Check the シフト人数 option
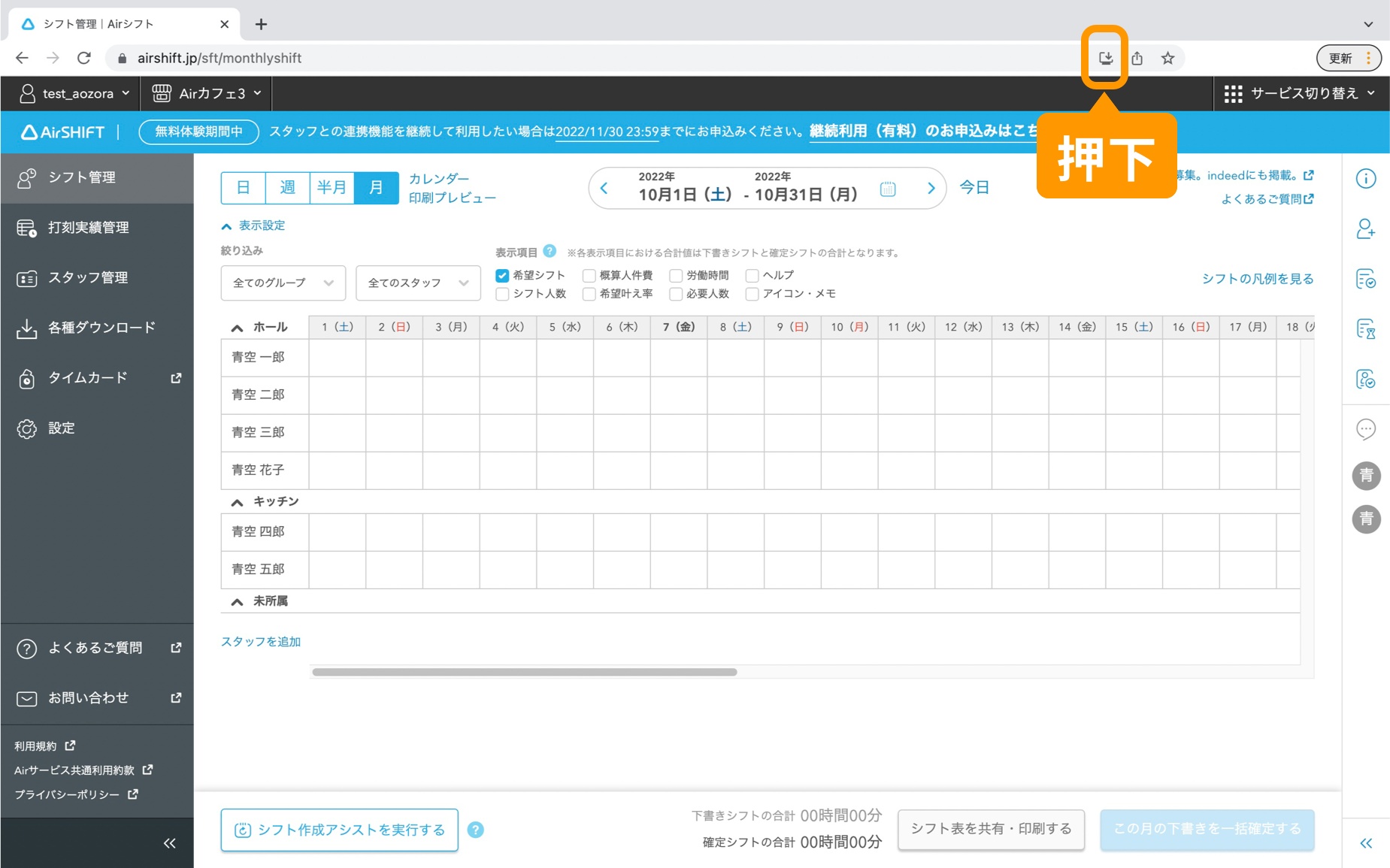Screen dimensions: 1390x868 (501, 294)
